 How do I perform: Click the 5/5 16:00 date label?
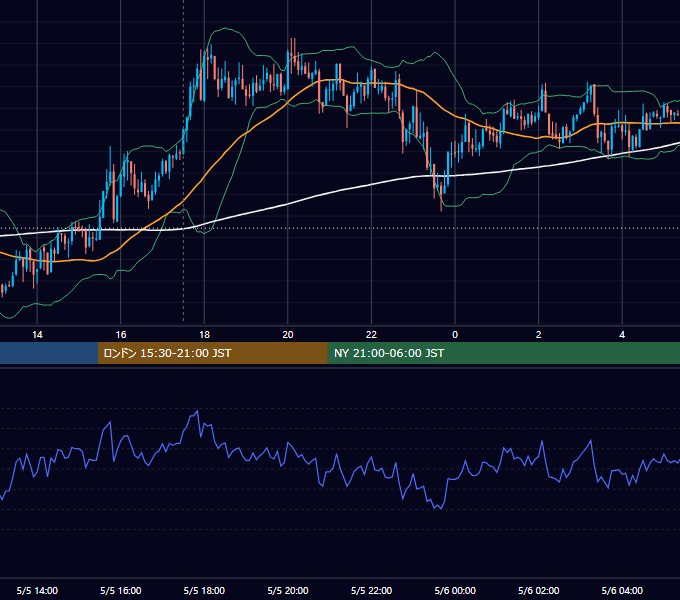point(121,591)
